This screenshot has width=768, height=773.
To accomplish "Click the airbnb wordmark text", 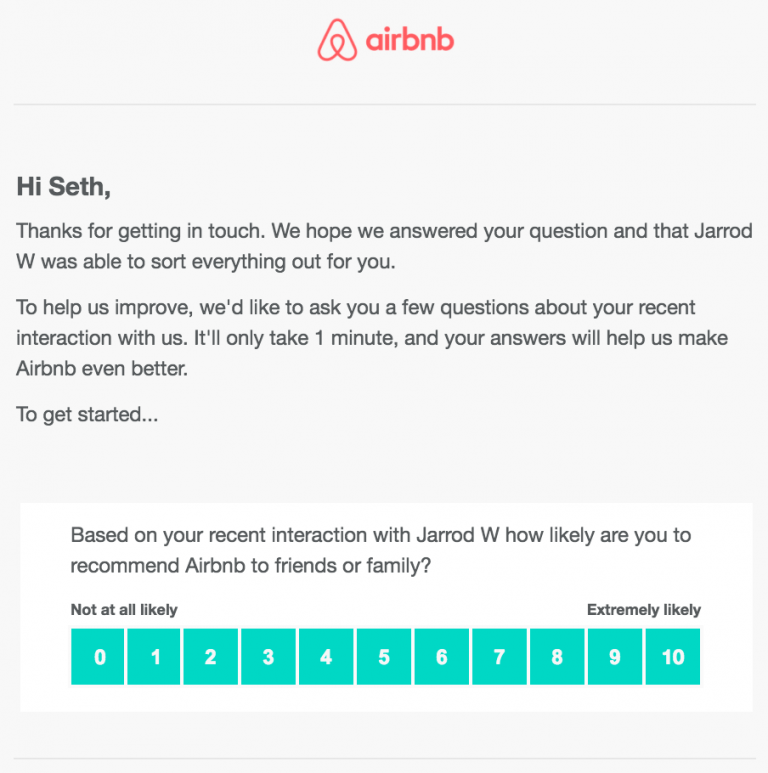I will pos(409,41).
